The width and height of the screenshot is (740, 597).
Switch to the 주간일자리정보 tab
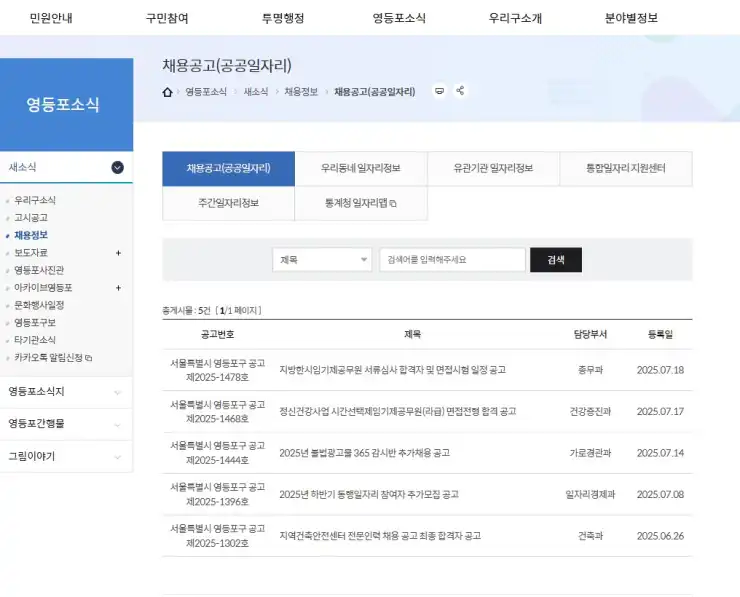point(228,203)
